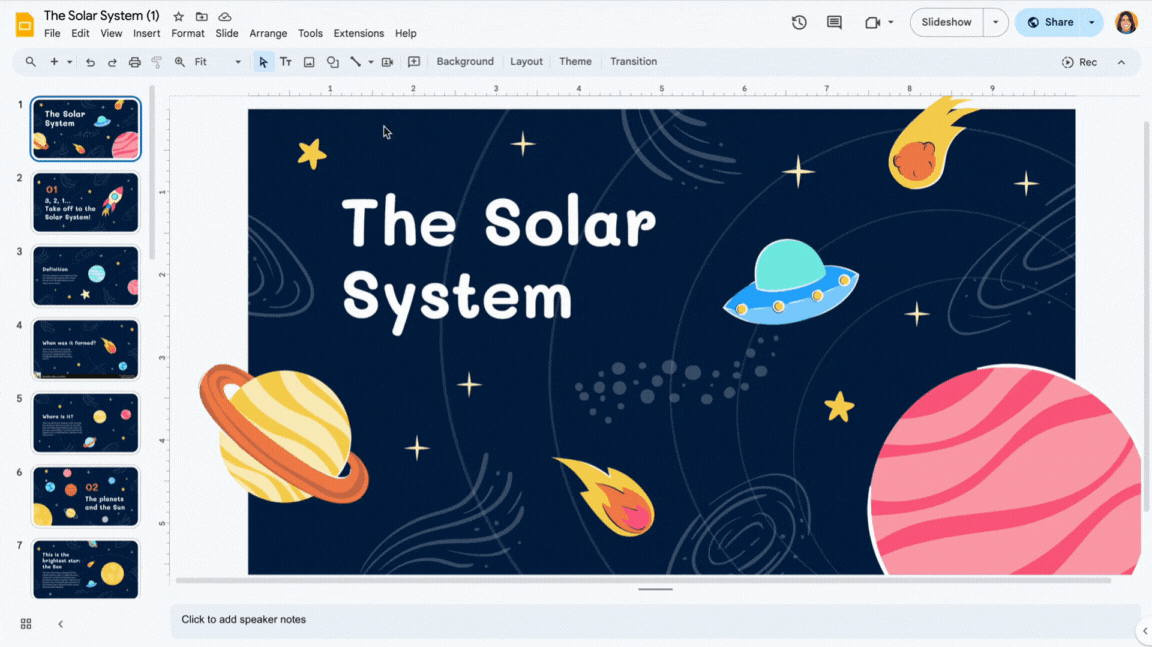The height and width of the screenshot is (647, 1152).
Task: Insert an image from toolbar
Action: pyautogui.click(x=309, y=62)
